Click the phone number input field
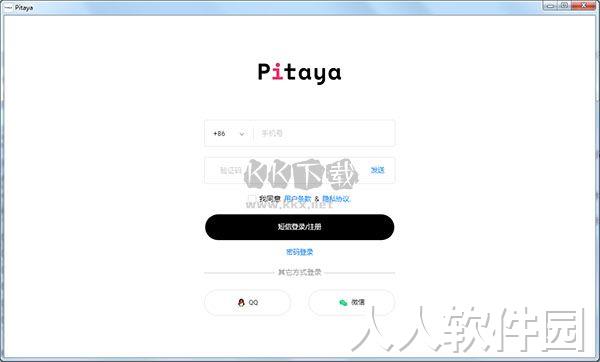Screen dimensions: 600x362 [324, 134]
